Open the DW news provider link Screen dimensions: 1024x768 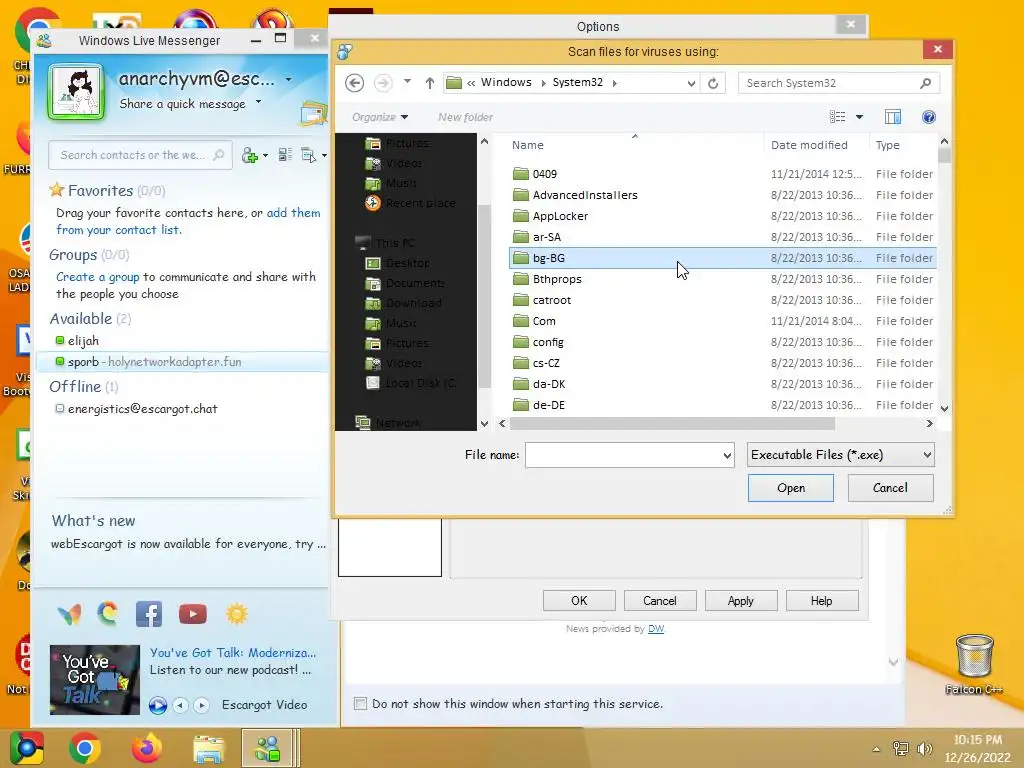[x=656, y=629]
